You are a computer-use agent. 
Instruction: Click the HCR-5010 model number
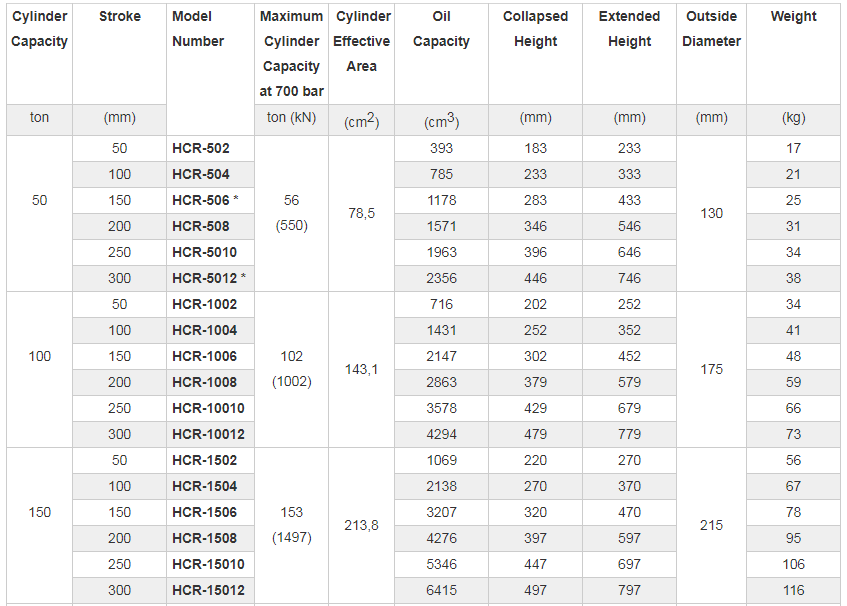[205, 252]
